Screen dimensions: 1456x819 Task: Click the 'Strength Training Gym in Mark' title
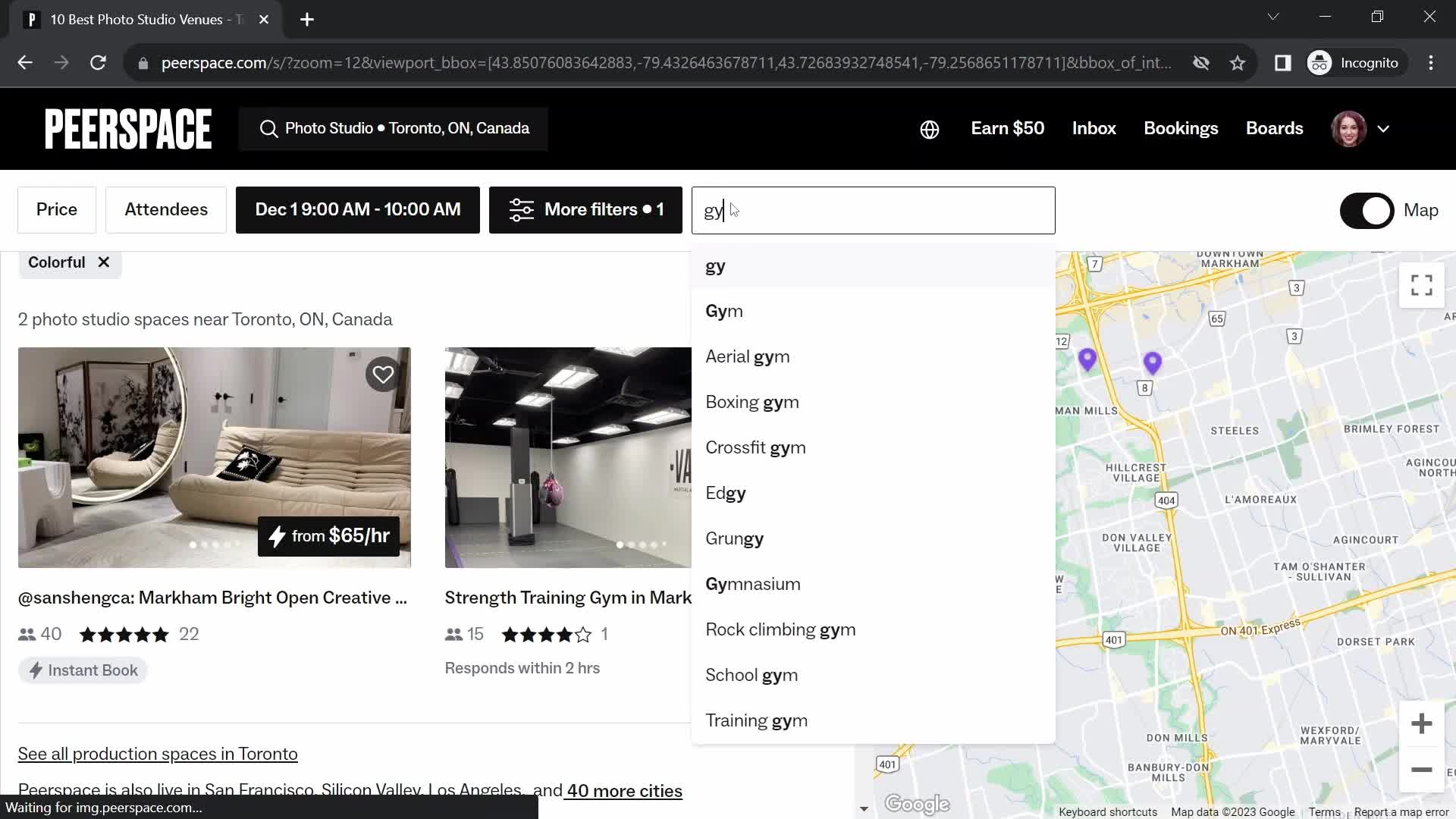pos(568,598)
